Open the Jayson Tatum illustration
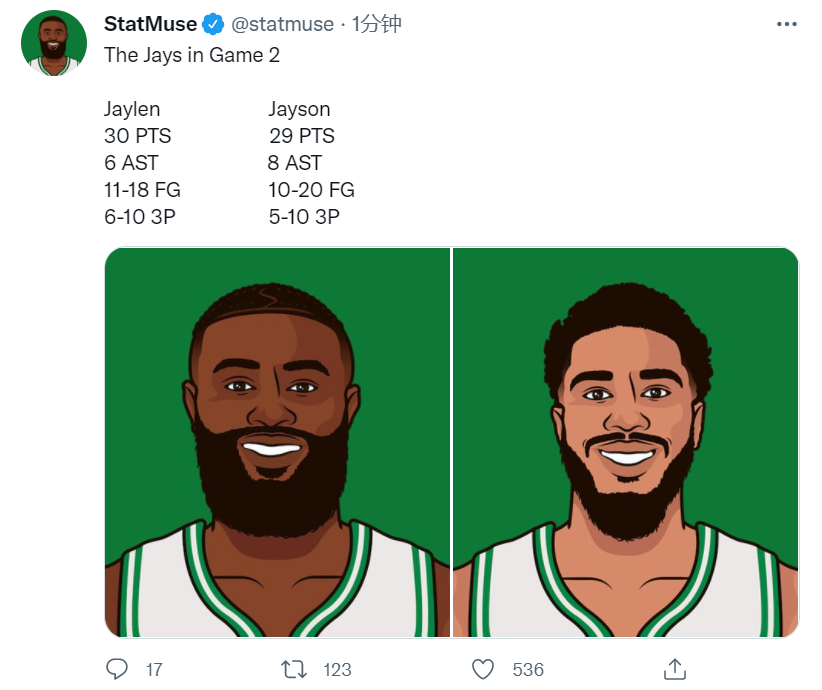The width and height of the screenshot is (822, 690). (x=625, y=443)
